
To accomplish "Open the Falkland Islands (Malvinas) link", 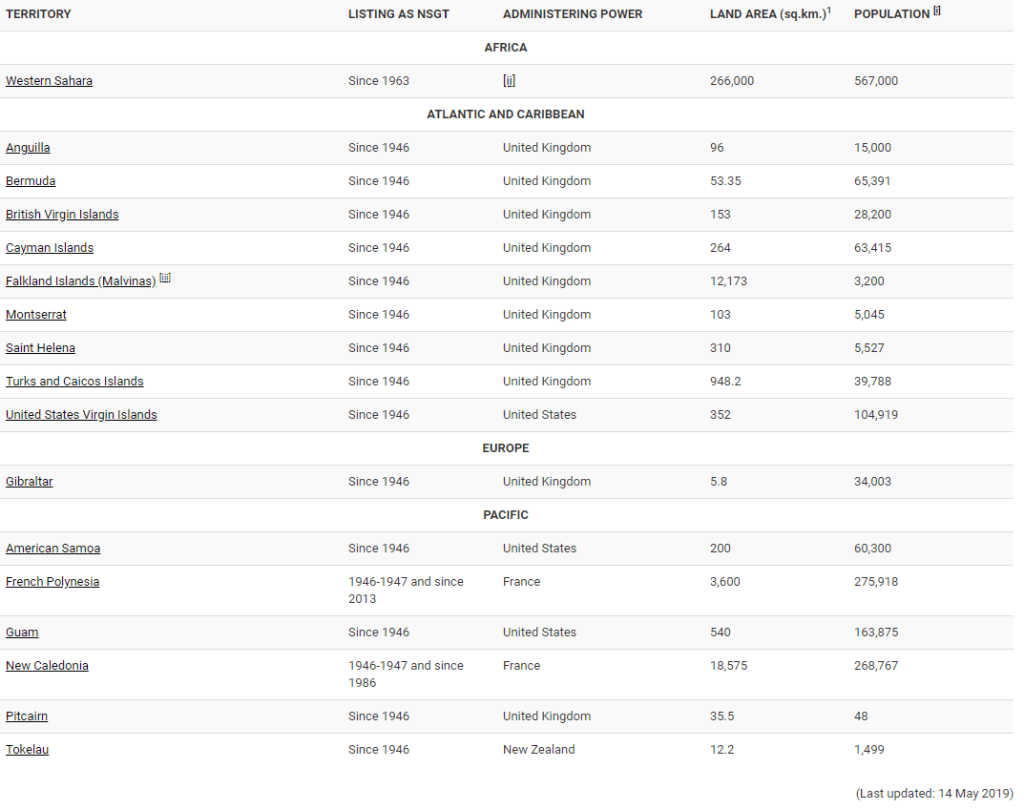I will tap(80, 282).
